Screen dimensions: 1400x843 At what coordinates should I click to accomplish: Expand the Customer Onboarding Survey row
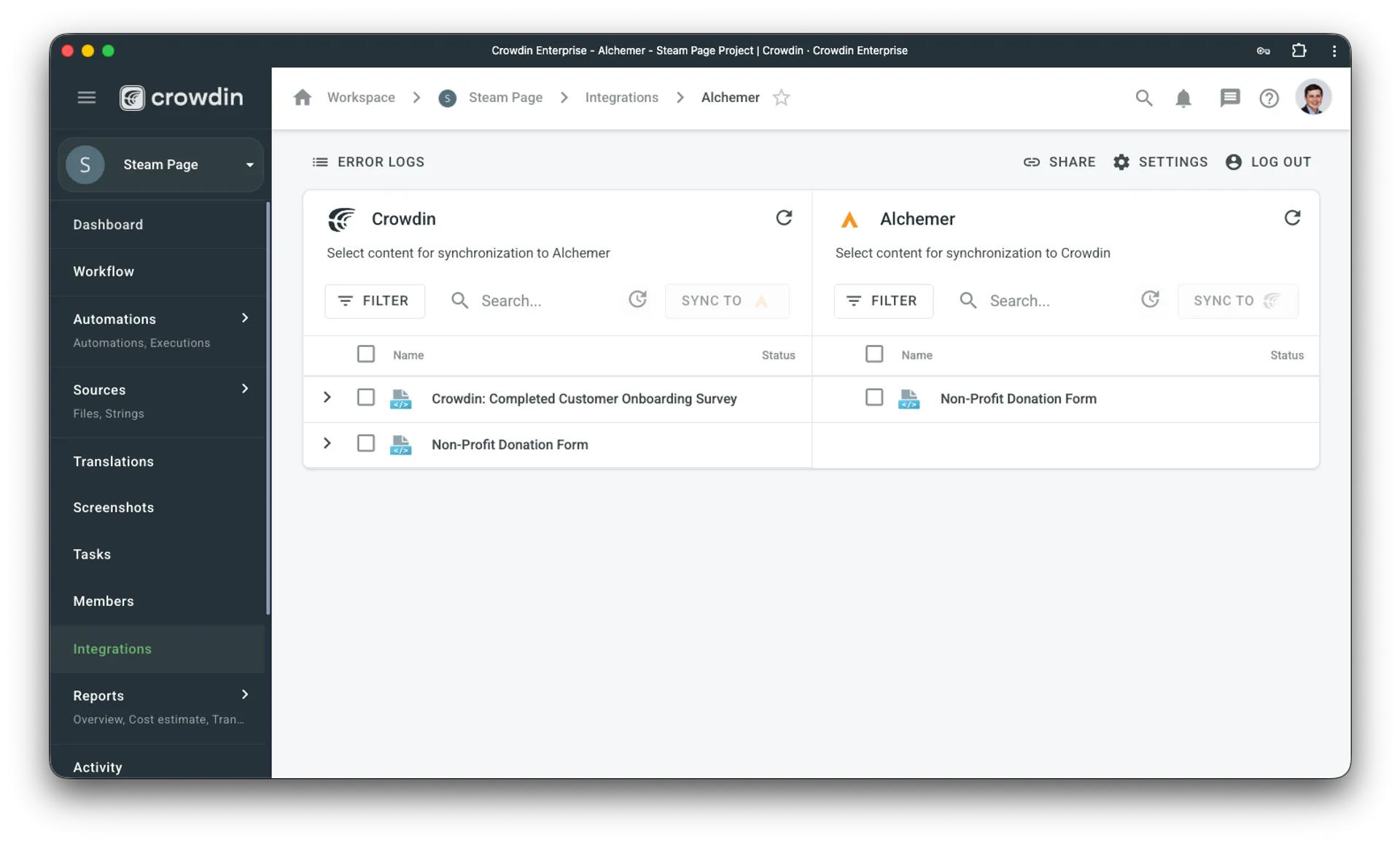pos(327,397)
